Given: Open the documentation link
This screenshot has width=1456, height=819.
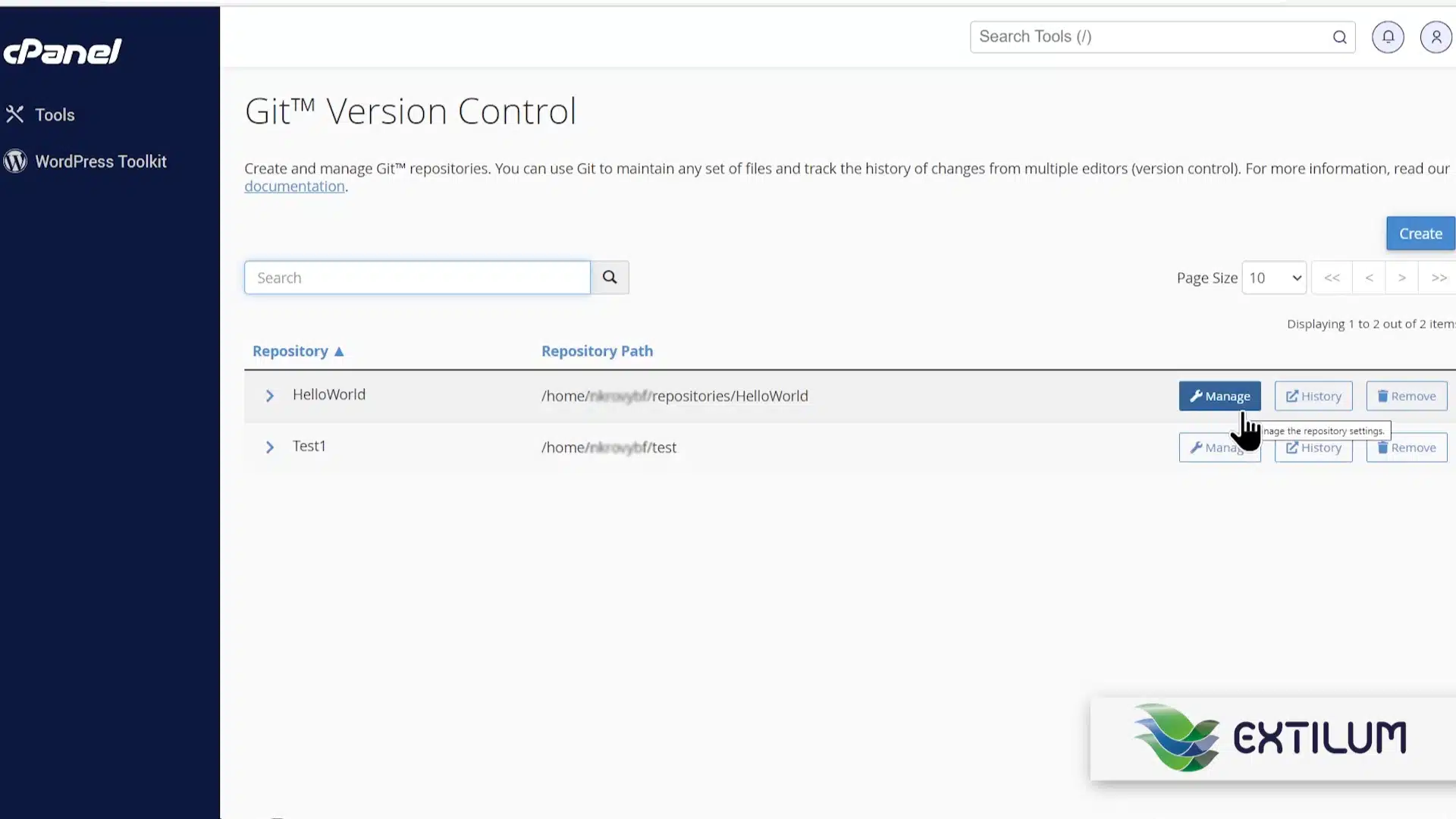Looking at the screenshot, I should (294, 186).
